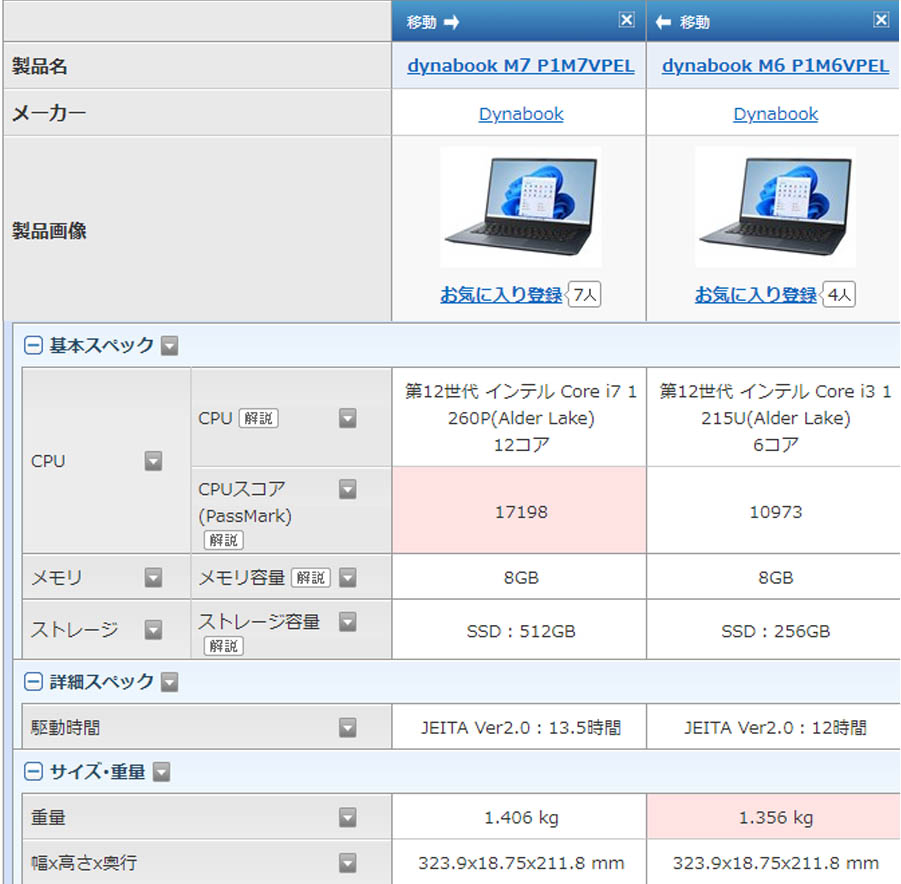Move M6 column left with 移動 arrow

683,22
